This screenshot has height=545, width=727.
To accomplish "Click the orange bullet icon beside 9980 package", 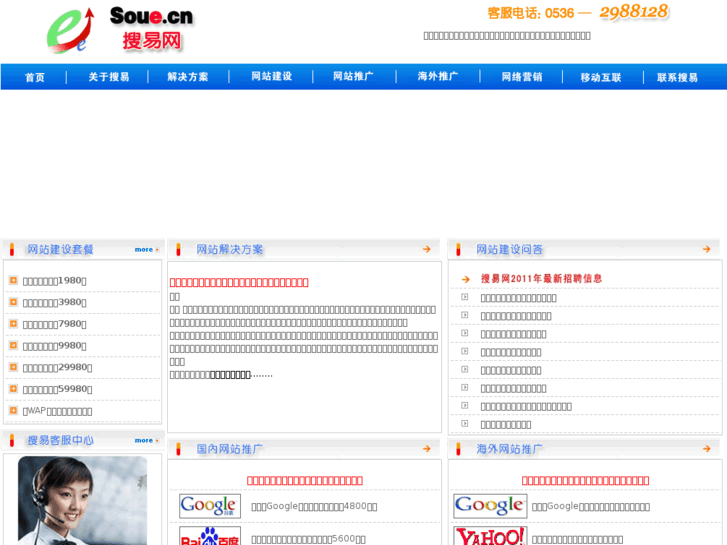I will [13, 346].
